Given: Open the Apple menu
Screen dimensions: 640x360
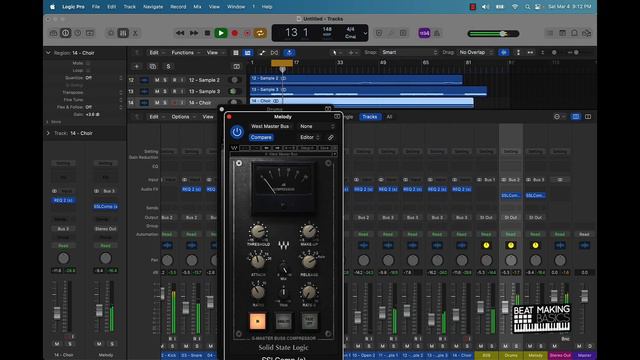Looking at the screenshot, I should click(52, 7).
